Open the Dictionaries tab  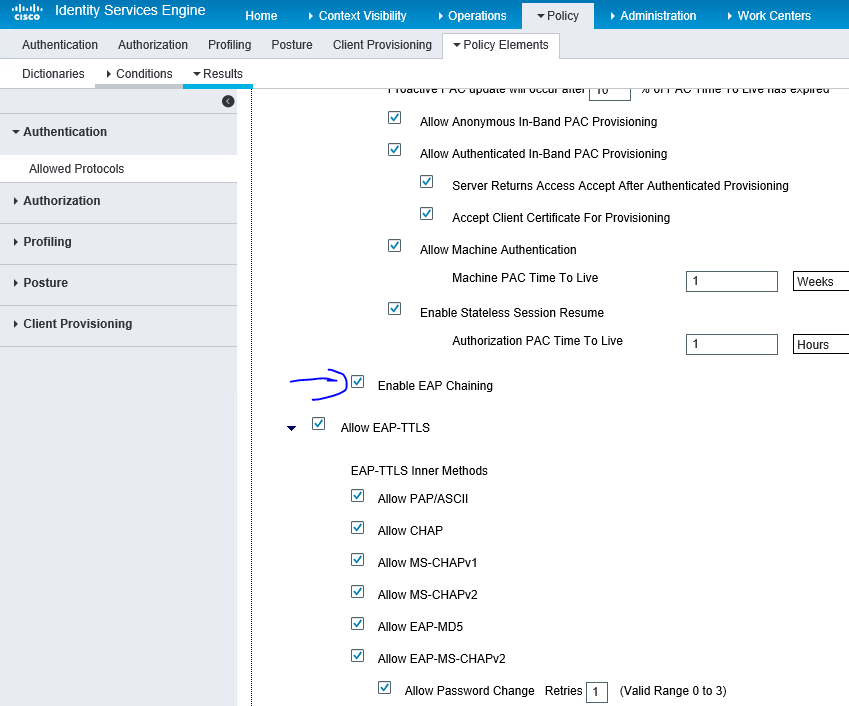click(x=53, y=74)
